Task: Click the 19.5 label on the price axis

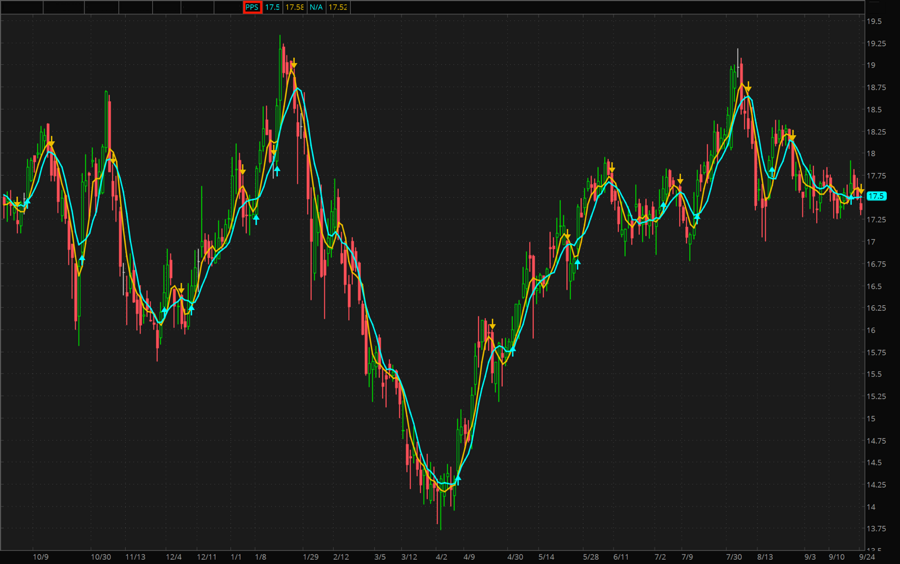Action: click(x=873, y=21)
